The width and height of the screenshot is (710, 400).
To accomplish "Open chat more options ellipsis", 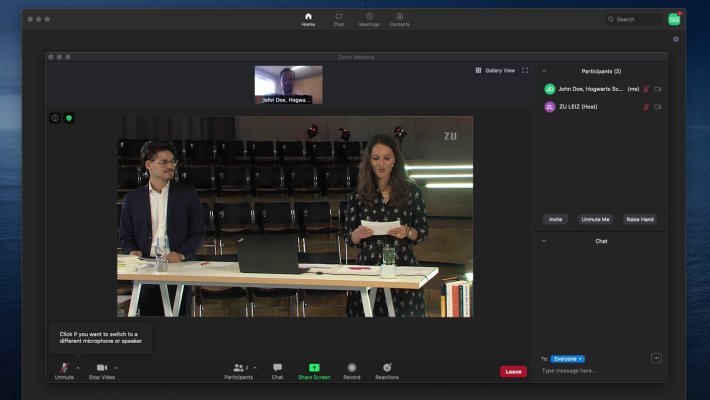I will [x=656, y=358].
